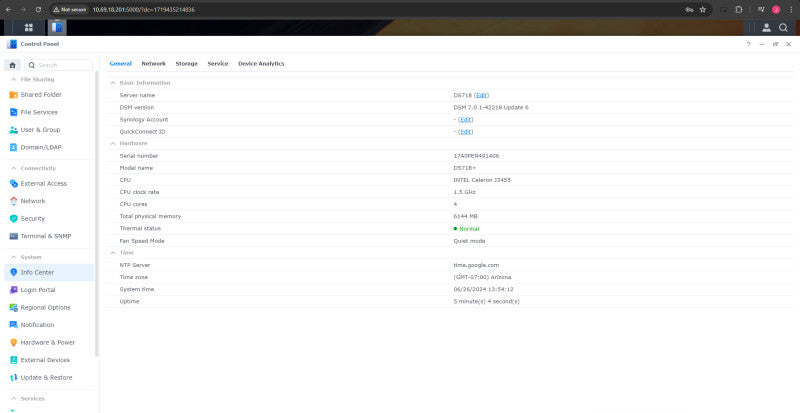Collapse the Basic Information section

pos(113,83)
